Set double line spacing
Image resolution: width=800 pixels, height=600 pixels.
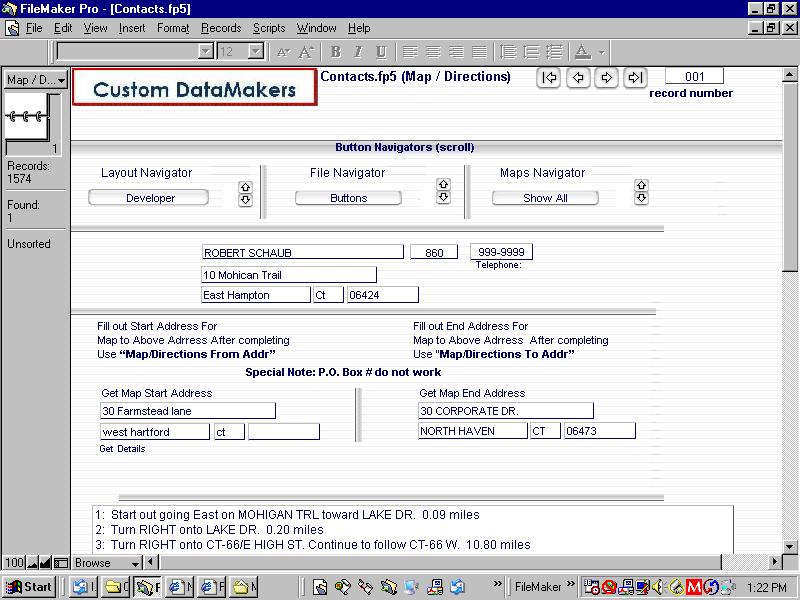(x=554, y=52)
